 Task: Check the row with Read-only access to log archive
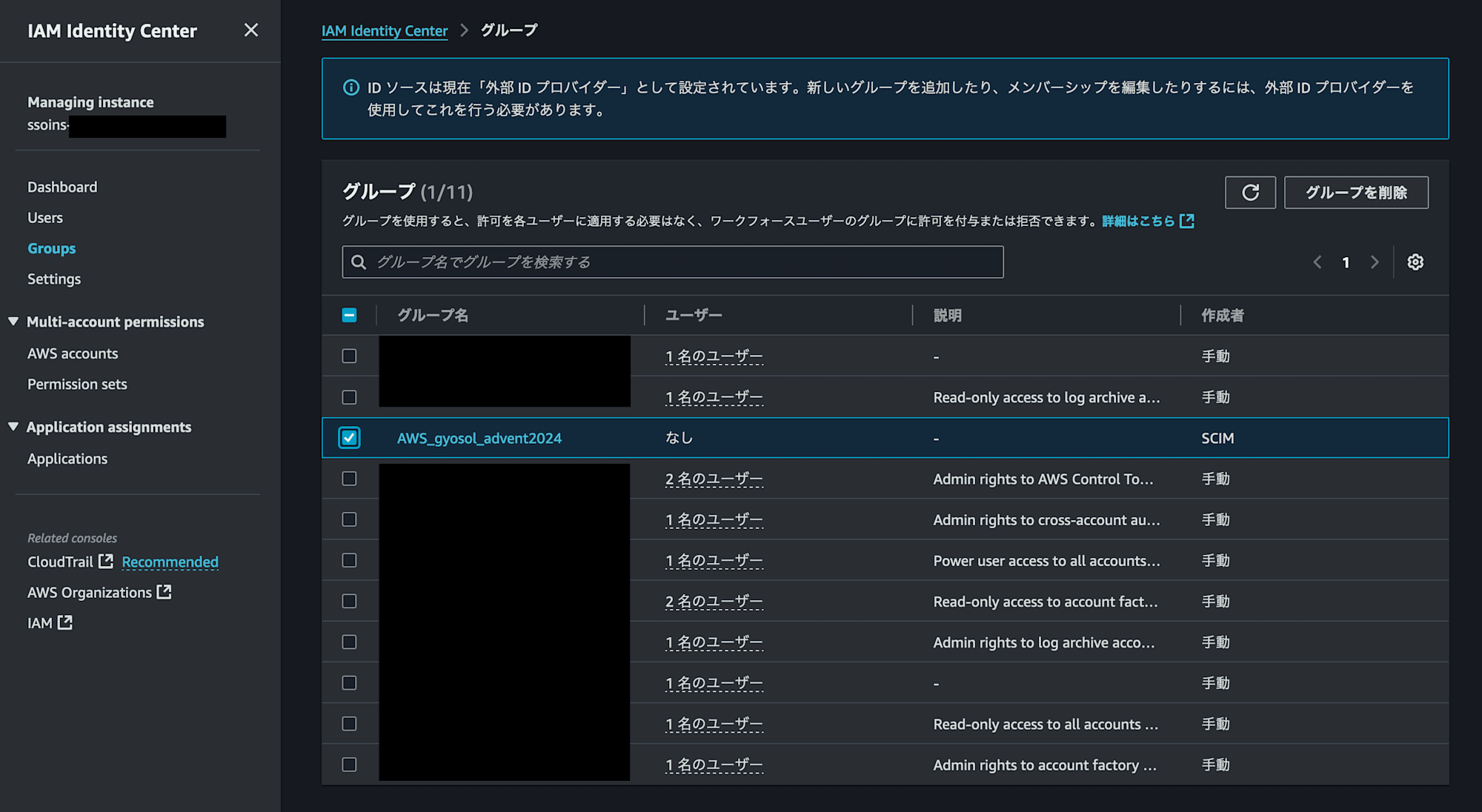349,397
